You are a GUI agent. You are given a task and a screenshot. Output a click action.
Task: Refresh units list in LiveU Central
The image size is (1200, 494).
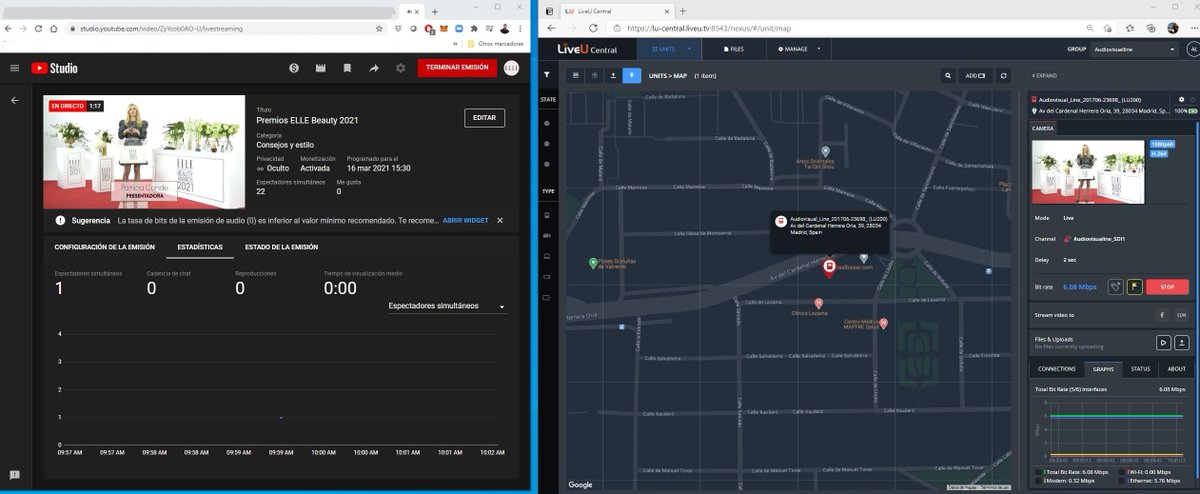tap(1004, 75)
